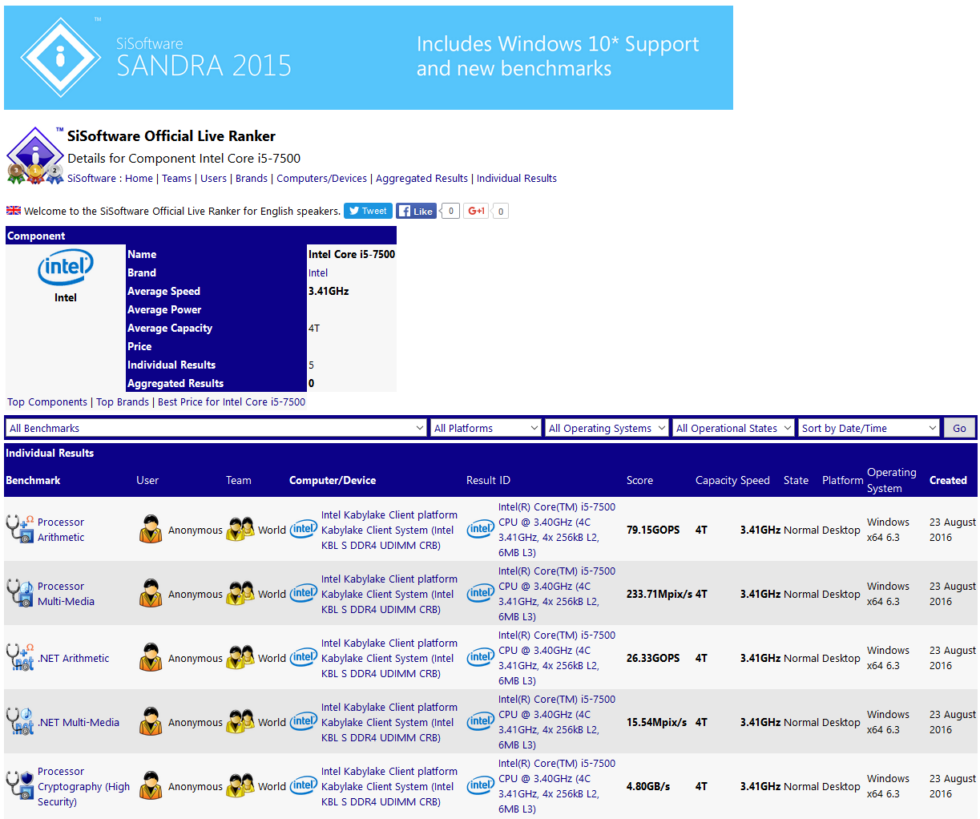This screenshot has width=980, height=819.
Task: Click the Processor Multi-Media benchmark icon
Action: click(20, 593)
